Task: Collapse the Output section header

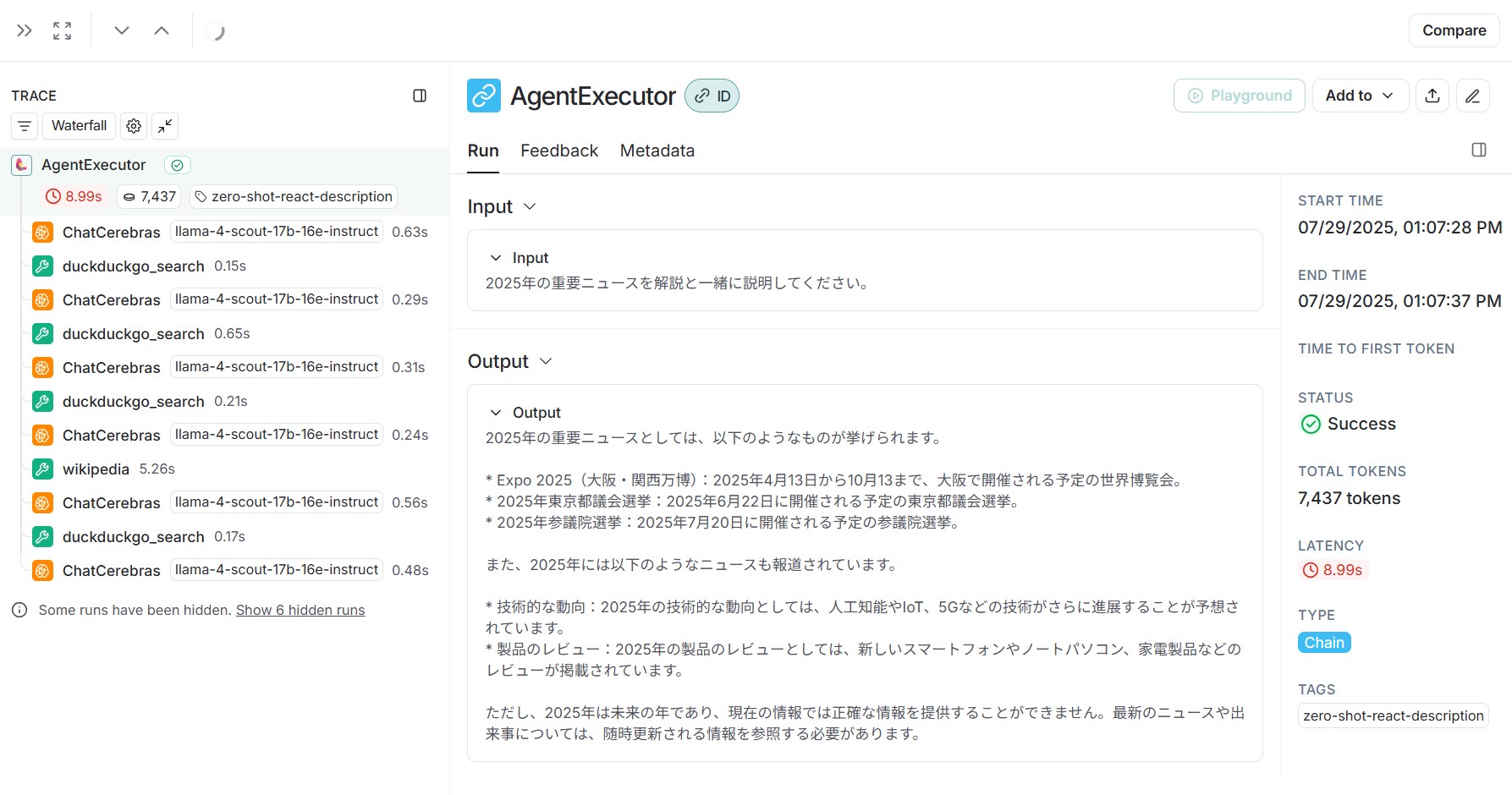Action: 509,362
